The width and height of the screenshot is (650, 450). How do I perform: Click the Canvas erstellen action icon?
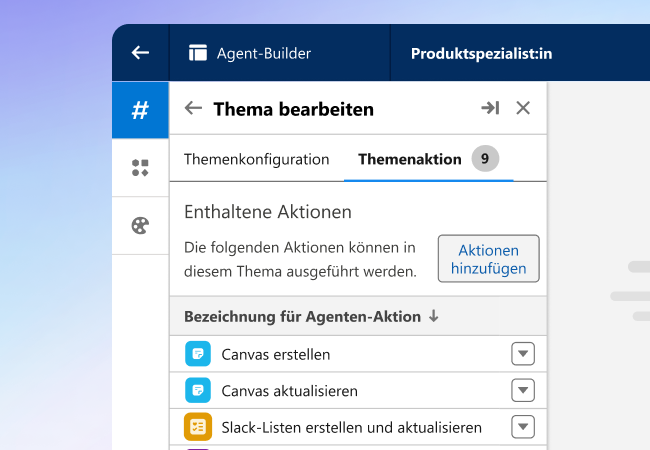[x=198, y=354]
